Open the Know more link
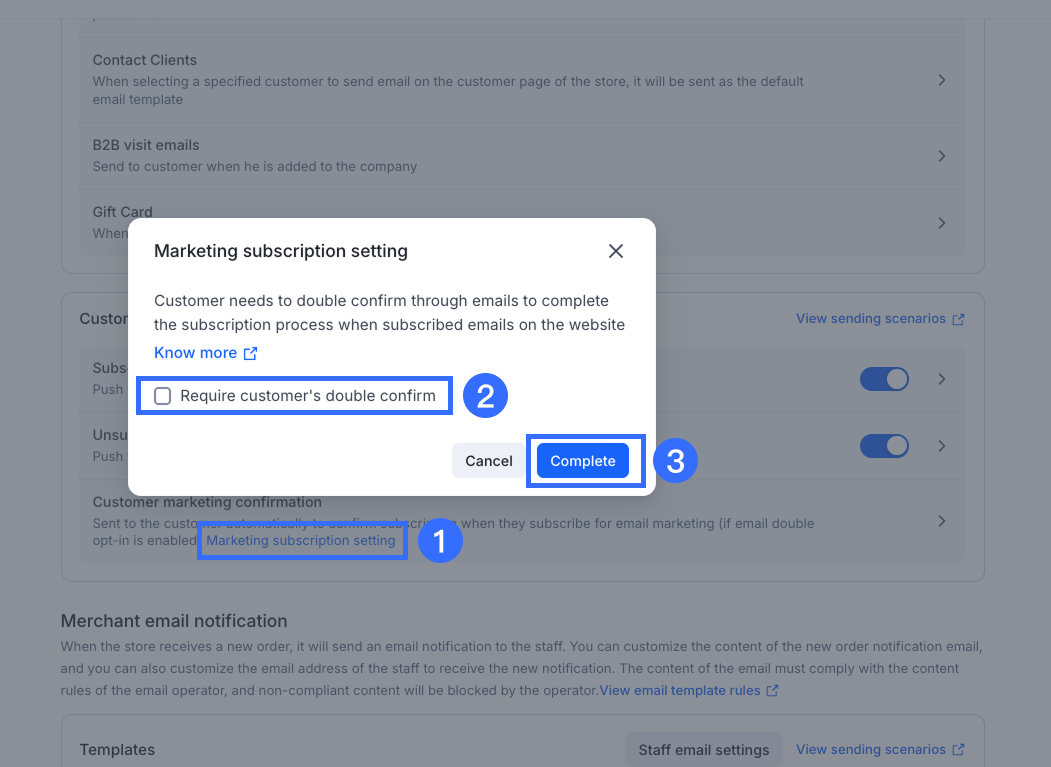The image size is (1051, 767). (196, 353)
